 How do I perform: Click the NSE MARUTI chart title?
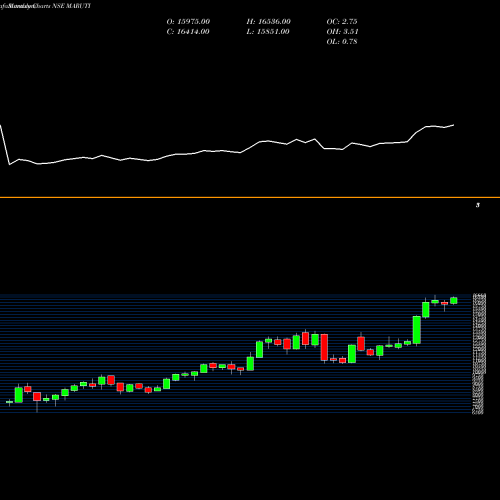pyautogui.click(x=45, y=6)
